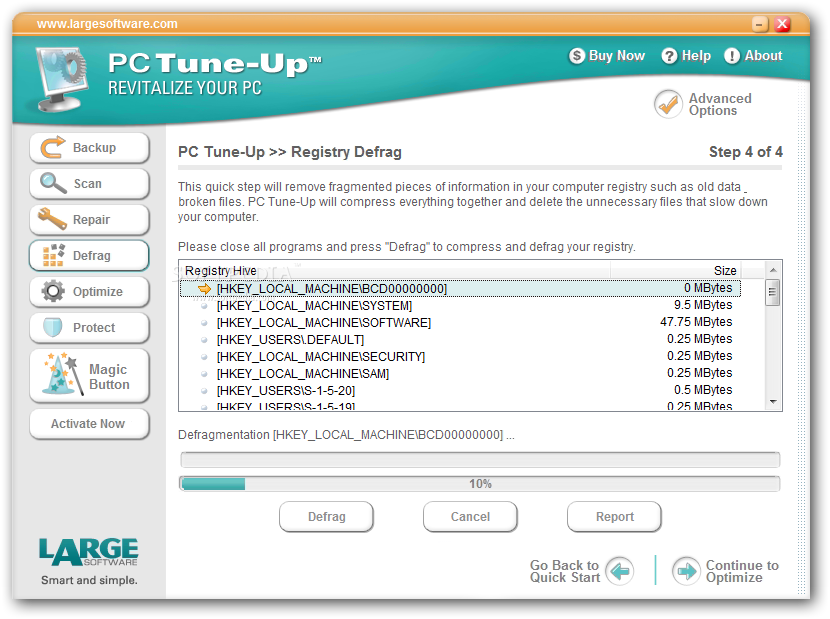This screenshot has height=619, width=830.
Task: Click the Advanced Options checkmark icon
Action: (x=668, y=104)
